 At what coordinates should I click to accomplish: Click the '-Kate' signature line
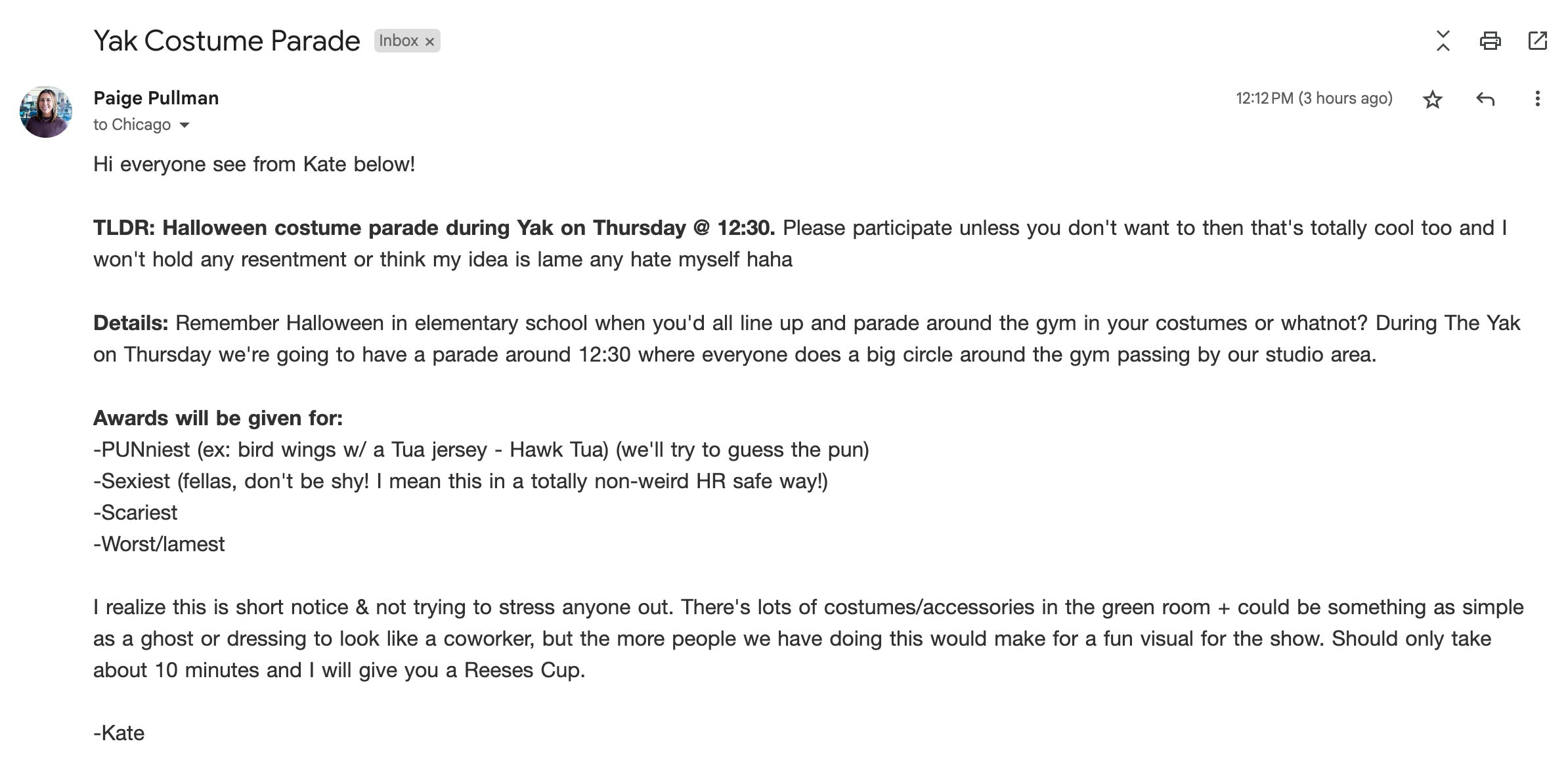tap(119, 733)
